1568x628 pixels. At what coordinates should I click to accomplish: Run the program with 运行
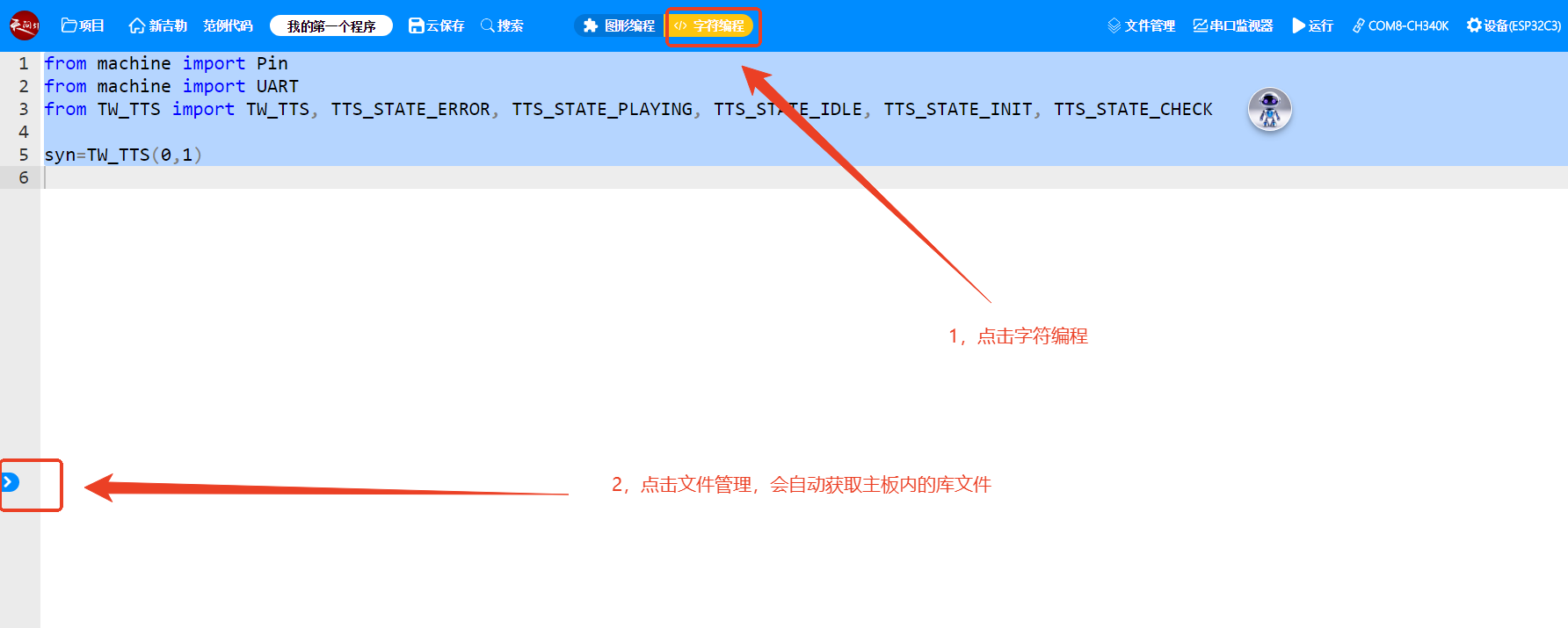pos(1312,25)
